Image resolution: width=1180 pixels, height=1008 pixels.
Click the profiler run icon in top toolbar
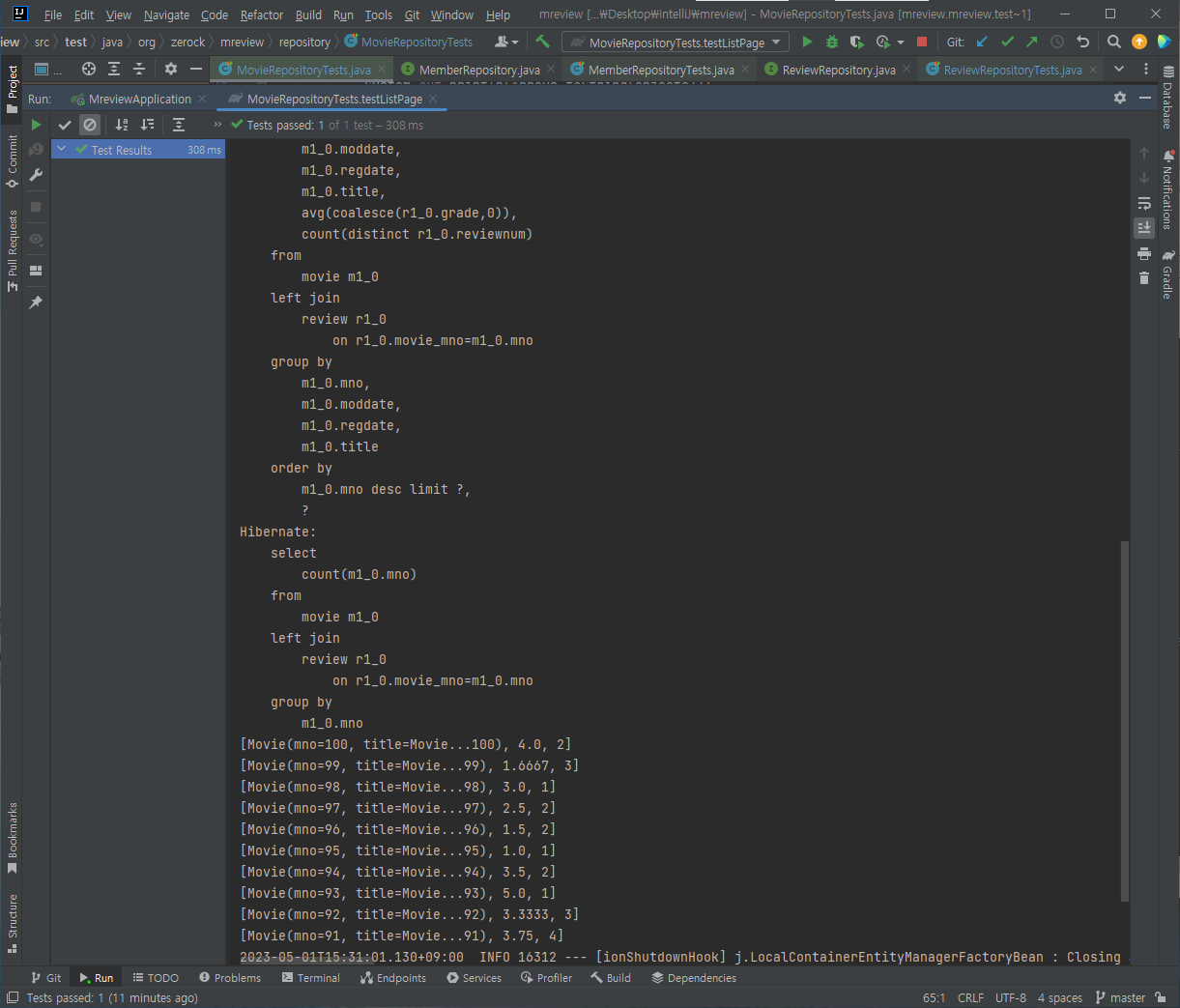pos(882,42)
